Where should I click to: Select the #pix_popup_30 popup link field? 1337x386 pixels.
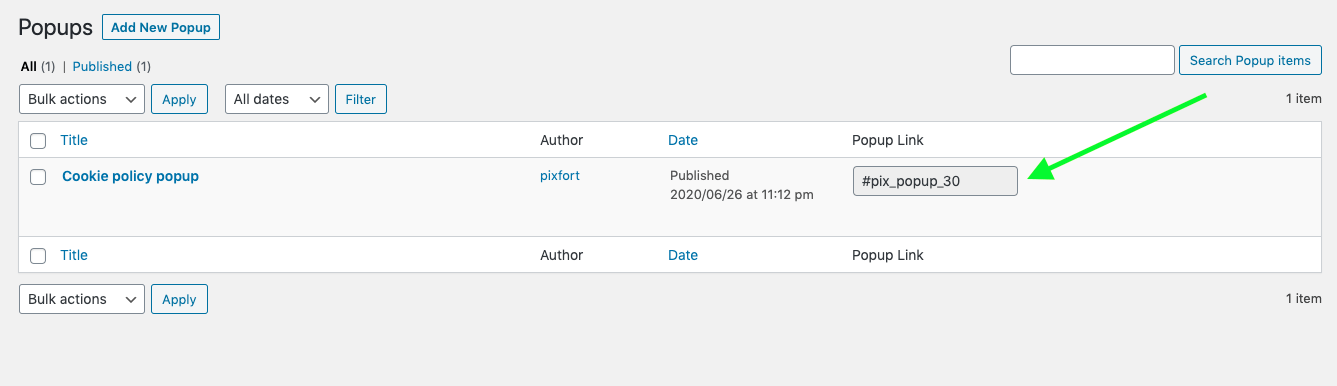935,181
